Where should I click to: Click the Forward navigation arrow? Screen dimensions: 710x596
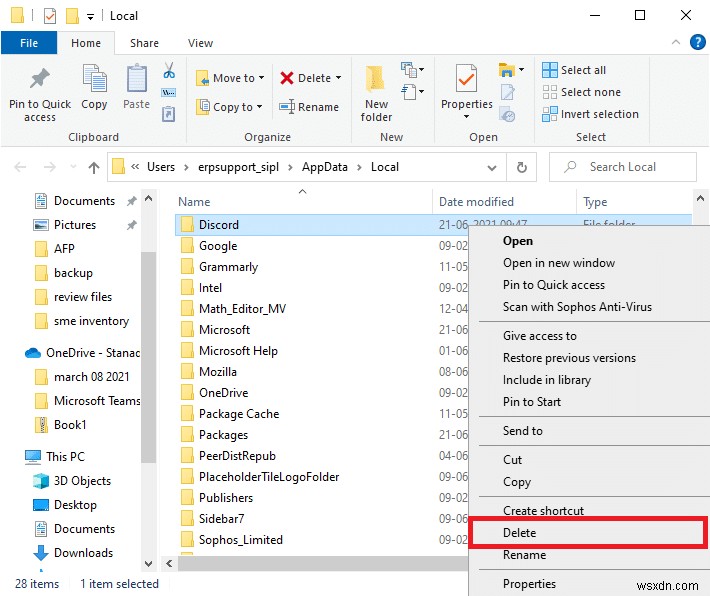[49, 167]
